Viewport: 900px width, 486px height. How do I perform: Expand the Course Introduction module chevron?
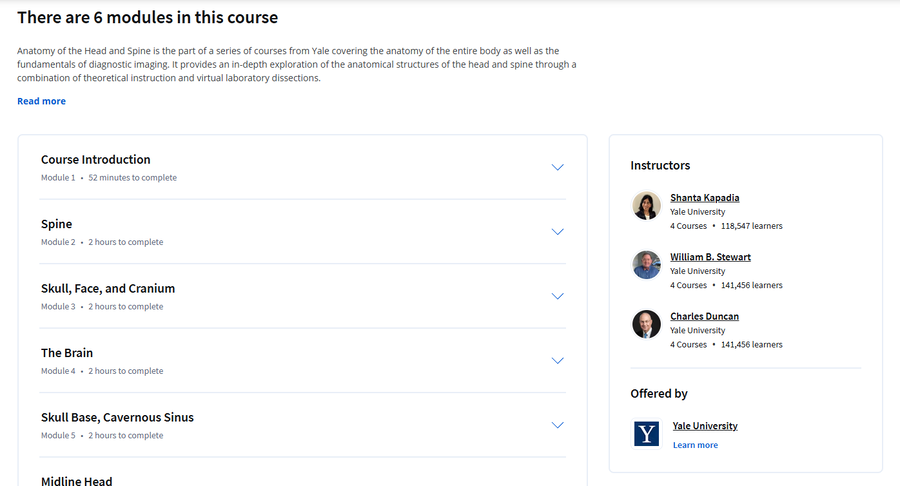pyautogui.click(x=557, y=168)
